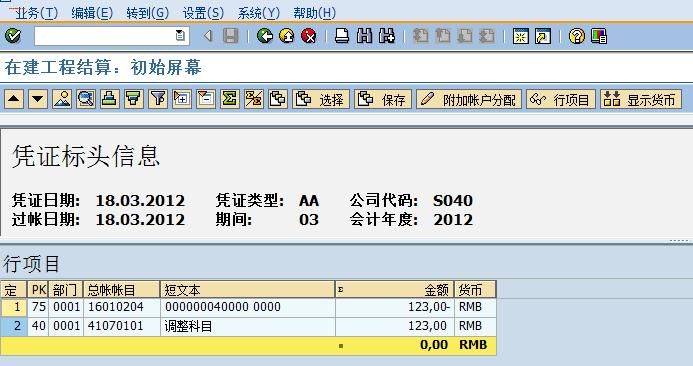Click the total amount 0,00
Screen dimensions: 693x366
pyautogui.click(x=434, y=345)
